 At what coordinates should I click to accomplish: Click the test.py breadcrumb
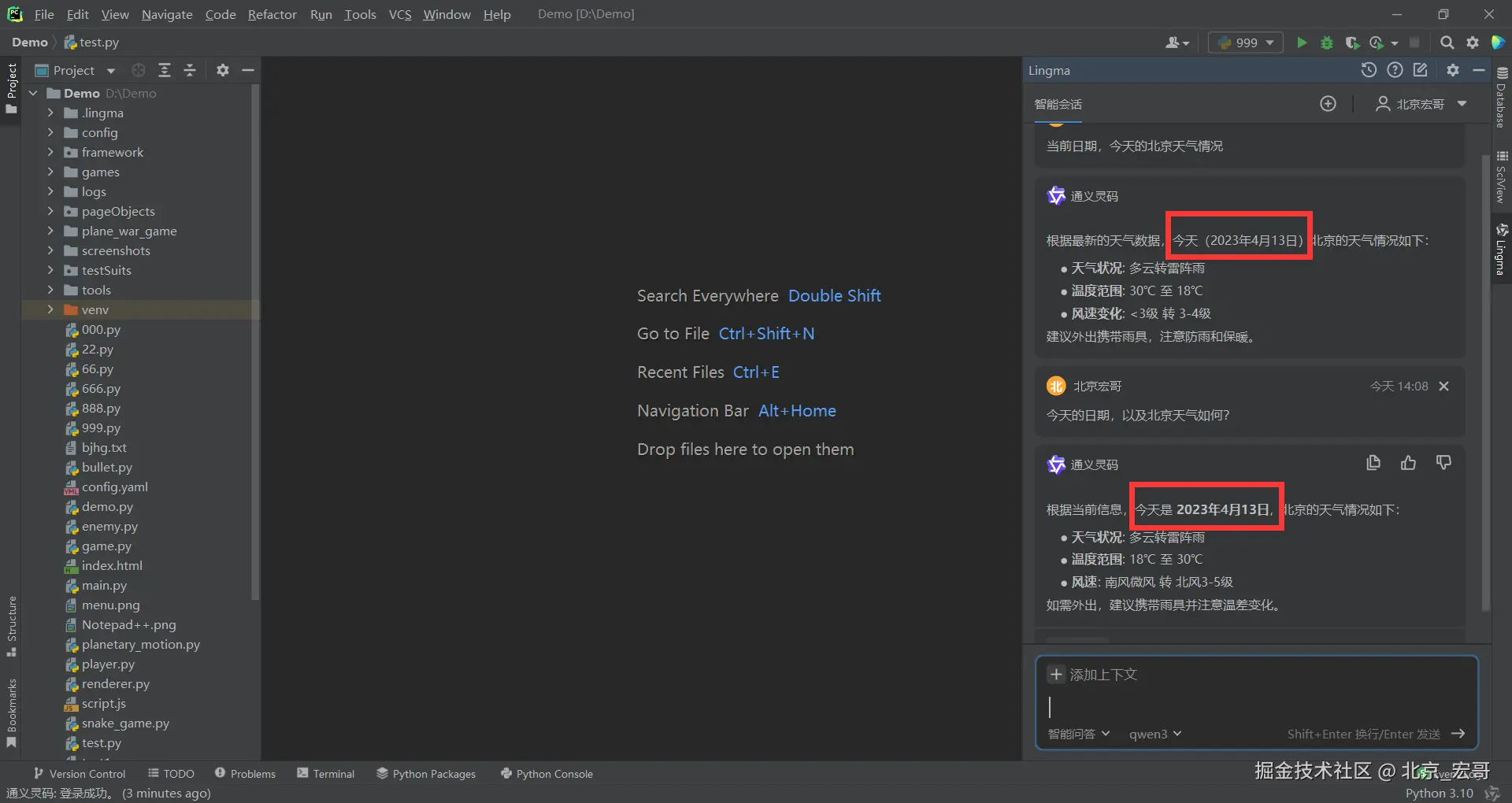pos(91,43)
